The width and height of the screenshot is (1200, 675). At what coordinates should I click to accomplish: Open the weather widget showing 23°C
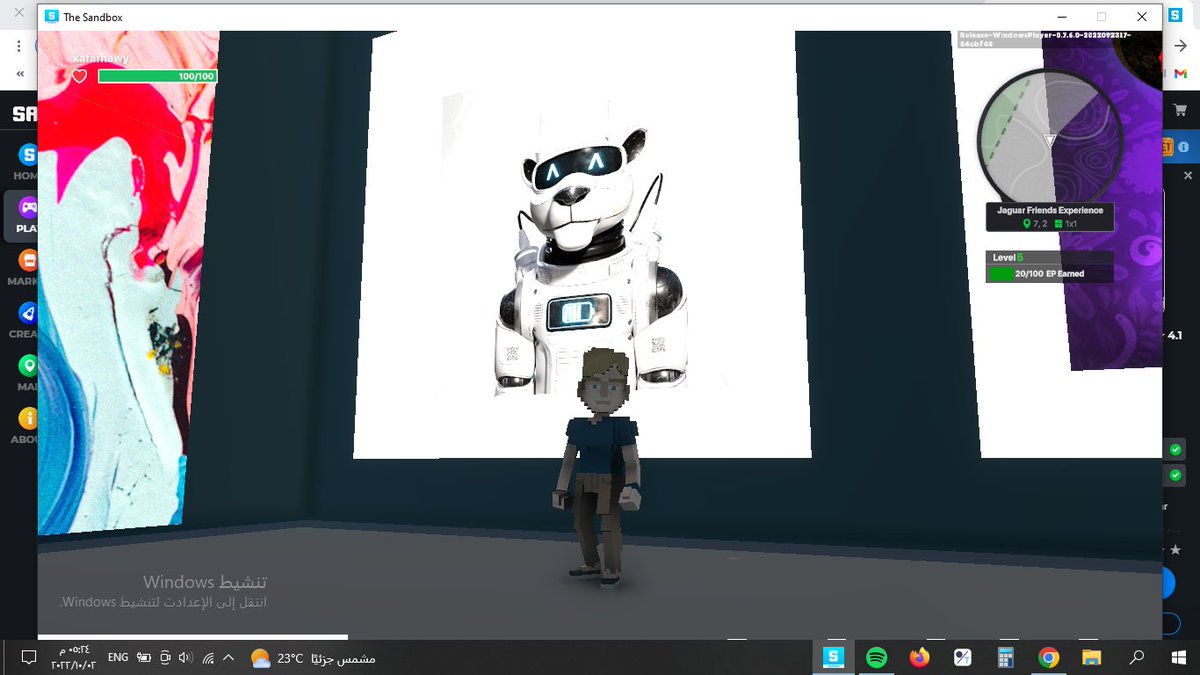click(x=313, y=658)
